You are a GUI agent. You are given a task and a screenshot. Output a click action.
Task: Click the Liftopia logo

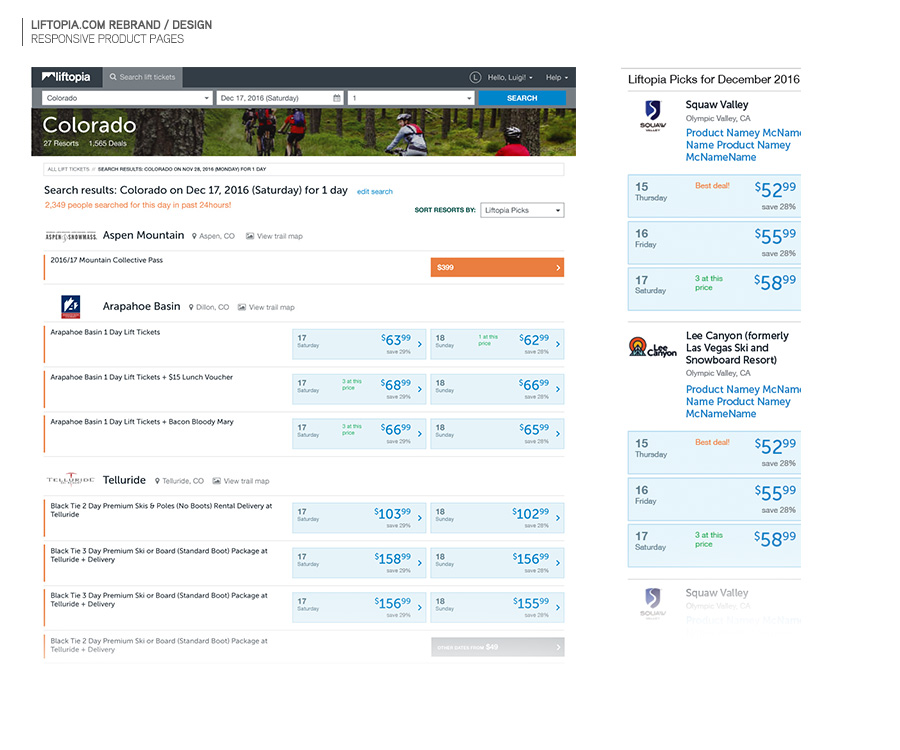66,77
